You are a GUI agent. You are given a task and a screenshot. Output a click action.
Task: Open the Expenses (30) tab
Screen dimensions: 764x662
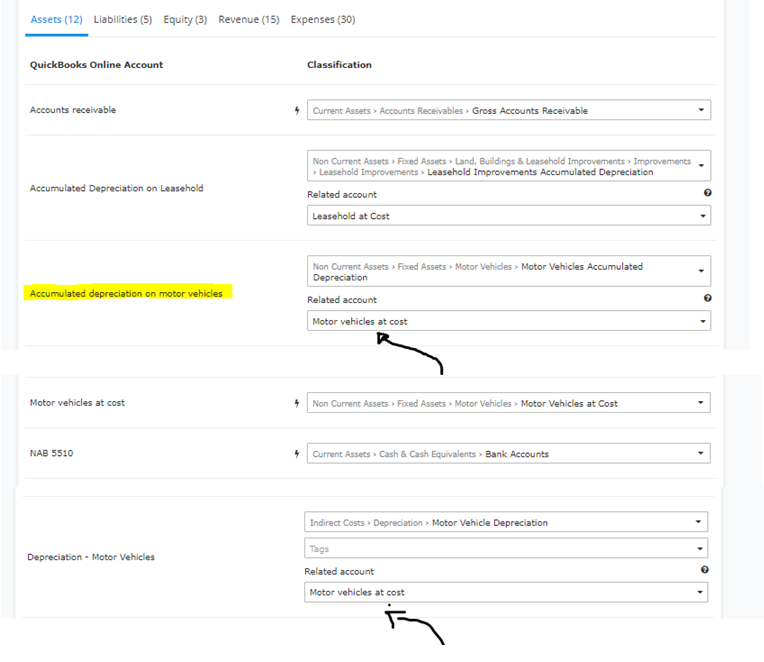pyautogui.click(x=323, y=19)
